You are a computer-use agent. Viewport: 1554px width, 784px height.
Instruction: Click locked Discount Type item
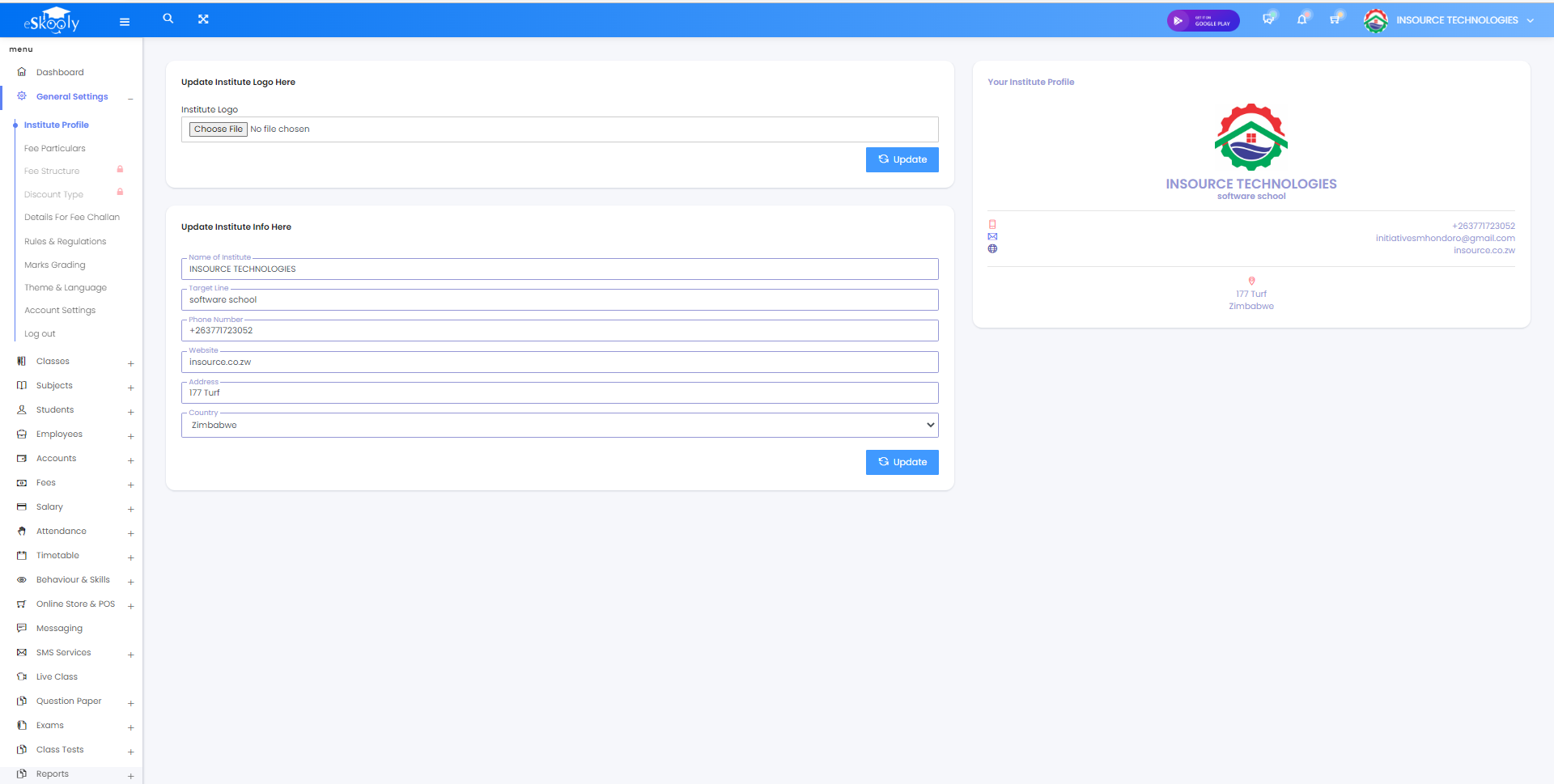click(53, 194)
